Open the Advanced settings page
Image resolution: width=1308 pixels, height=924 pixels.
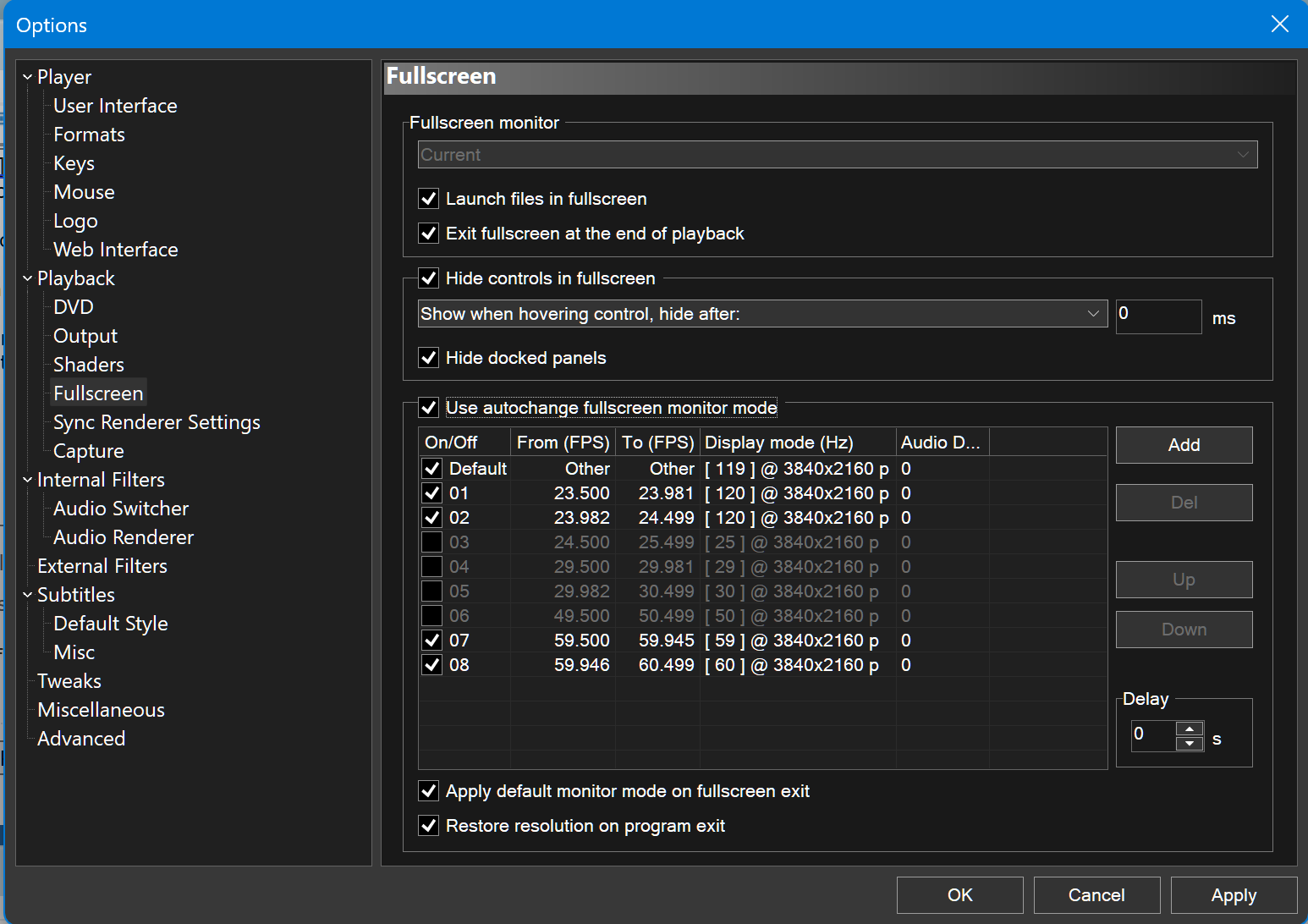tap(81, 739)
